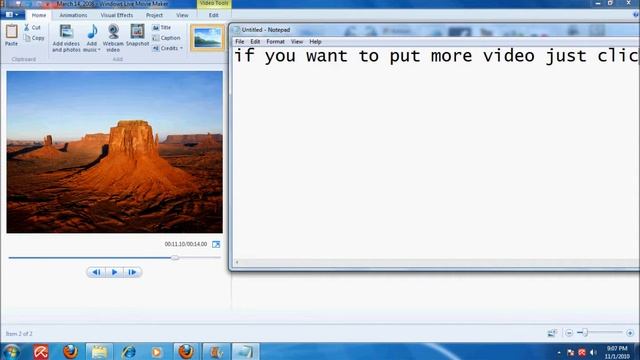The height and width of the screenshot is (360, 640).
Task: Click the volume speaker tray icon
Action: (x=593, y=352)
